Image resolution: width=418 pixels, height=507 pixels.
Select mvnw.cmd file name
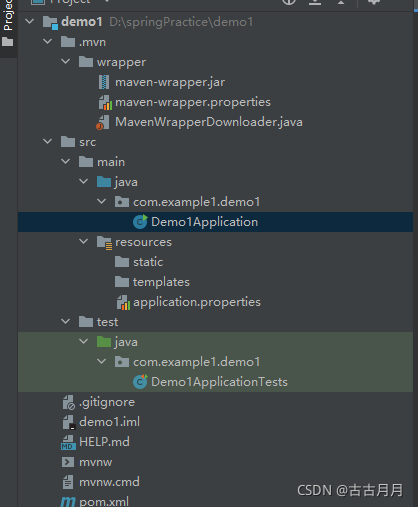tap(109, 482)
